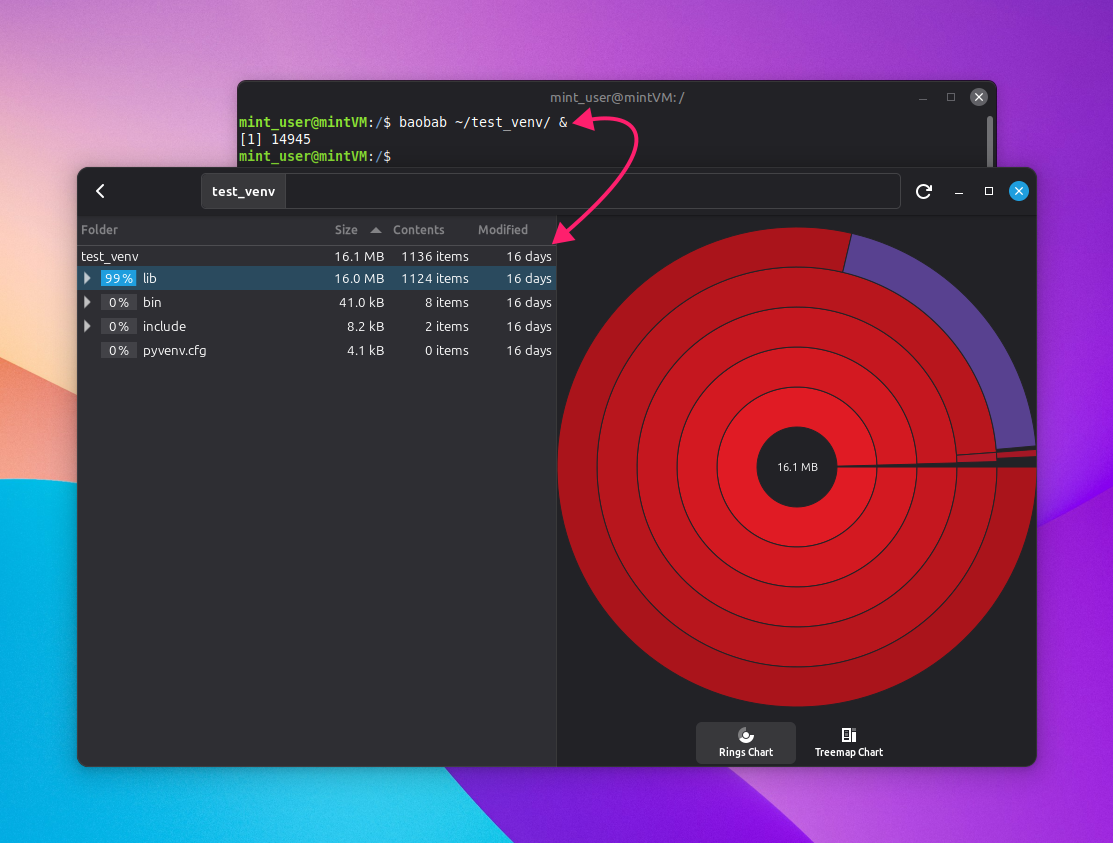1113x843 pixels.
Task: Maximize the Disk Usage Analyzer window
Action: click(989, 191)
